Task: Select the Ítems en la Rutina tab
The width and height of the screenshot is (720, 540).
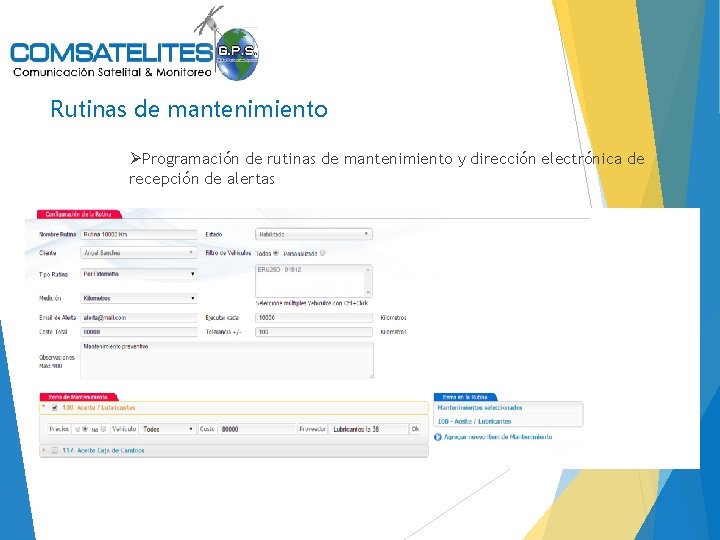Action: pos(465,397)
